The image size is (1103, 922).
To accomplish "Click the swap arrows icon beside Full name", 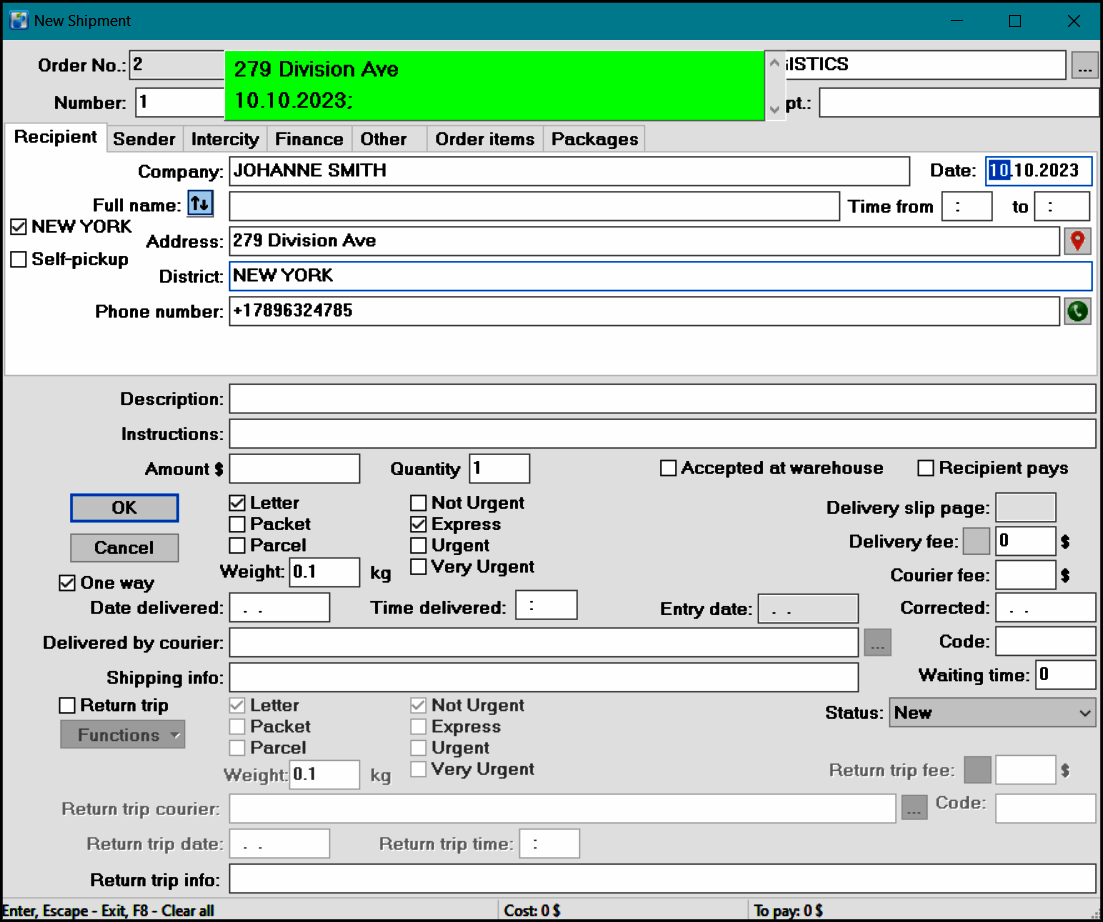I will (x=200, y=205).
